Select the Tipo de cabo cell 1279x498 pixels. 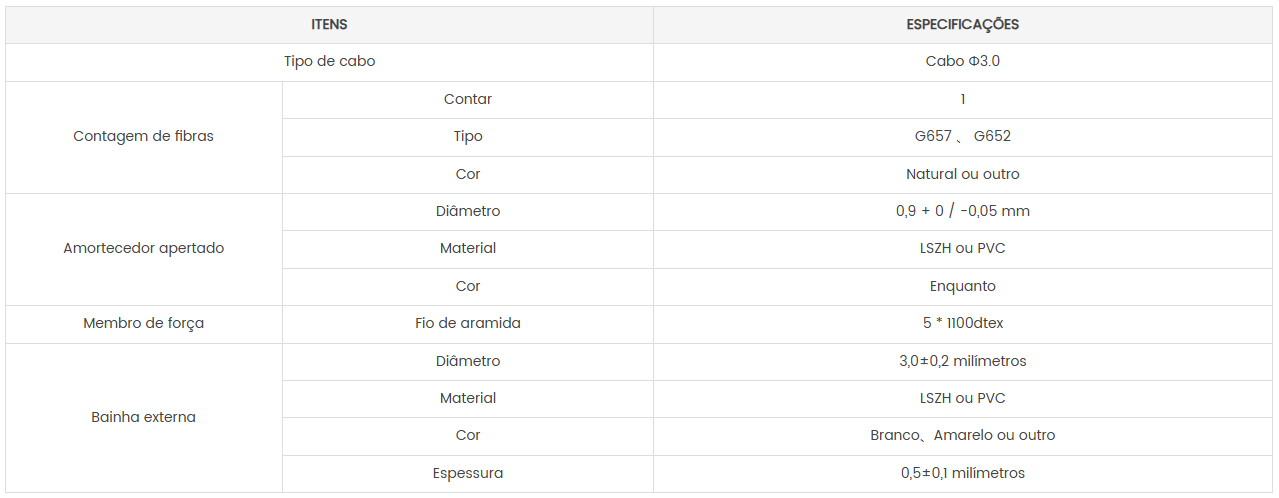pyautogui.click(x=329, y=61)
